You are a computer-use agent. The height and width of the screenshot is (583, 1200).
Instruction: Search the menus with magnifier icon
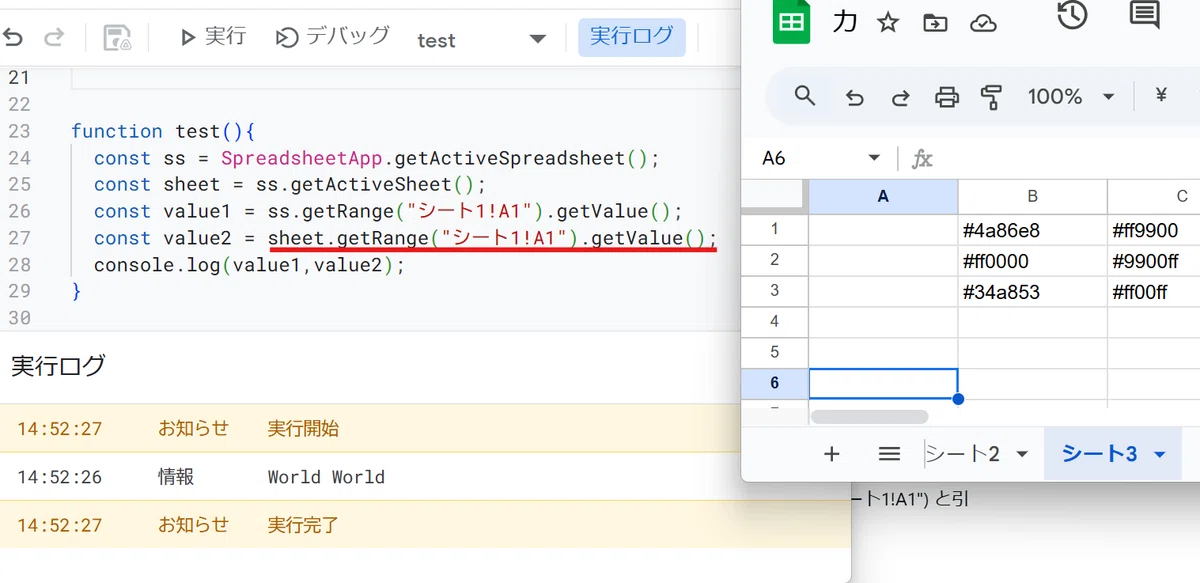click(x=805, y=96)
